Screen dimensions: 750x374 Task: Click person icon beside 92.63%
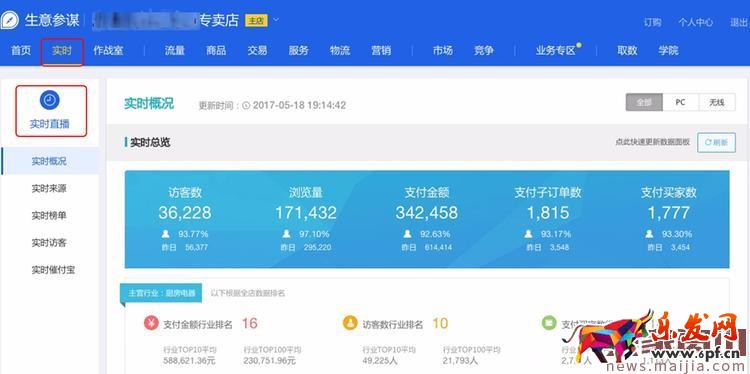click(x=408, y=234)
